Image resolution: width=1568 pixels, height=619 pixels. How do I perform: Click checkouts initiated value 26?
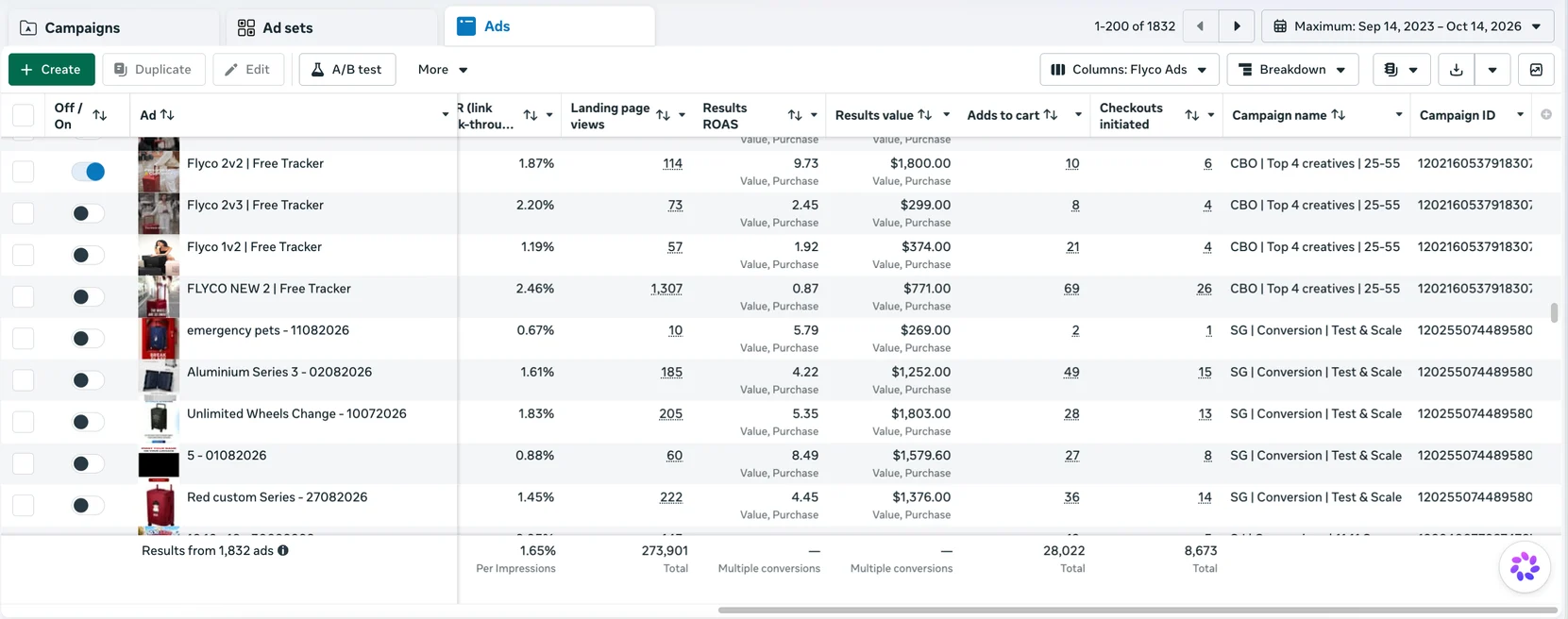click(x=1205, y=289)
